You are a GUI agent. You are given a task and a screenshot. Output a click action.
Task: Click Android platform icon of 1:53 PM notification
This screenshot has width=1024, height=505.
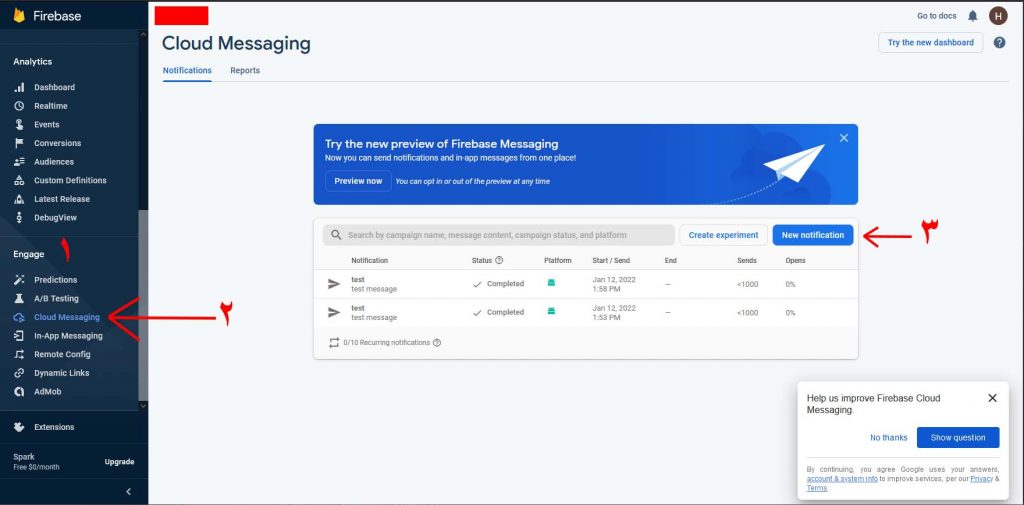(551, 312)
